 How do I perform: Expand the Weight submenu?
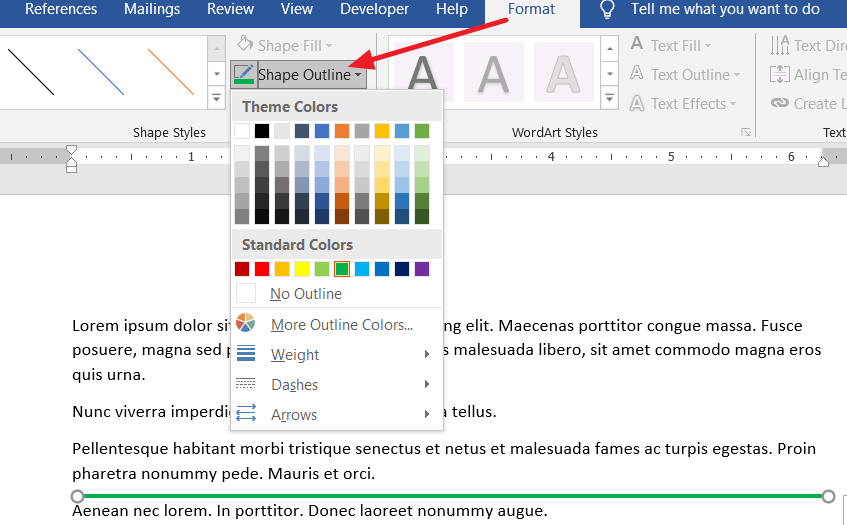427,354
